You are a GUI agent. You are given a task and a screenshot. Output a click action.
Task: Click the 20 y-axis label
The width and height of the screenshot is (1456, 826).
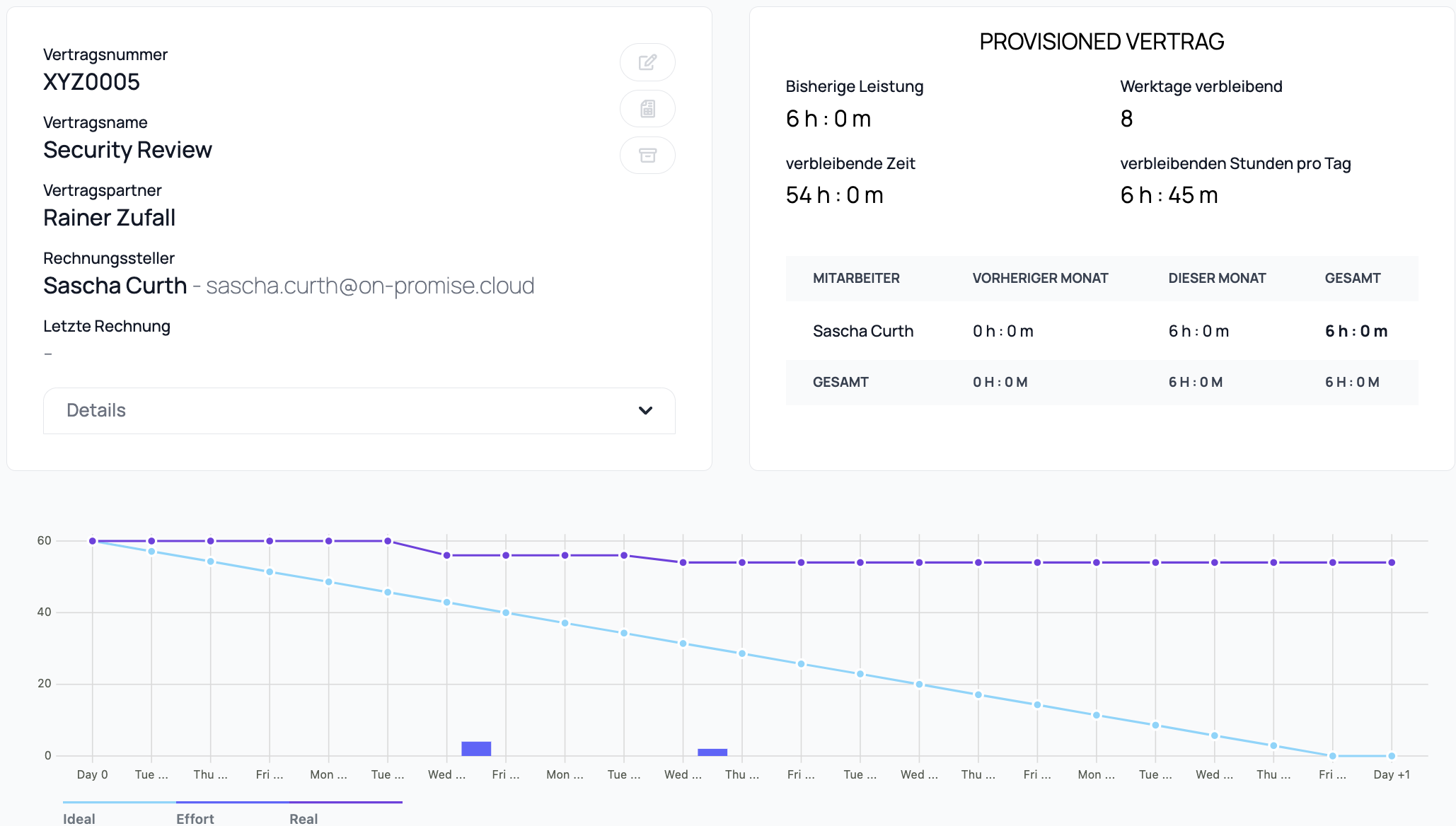tap(45, 684)
